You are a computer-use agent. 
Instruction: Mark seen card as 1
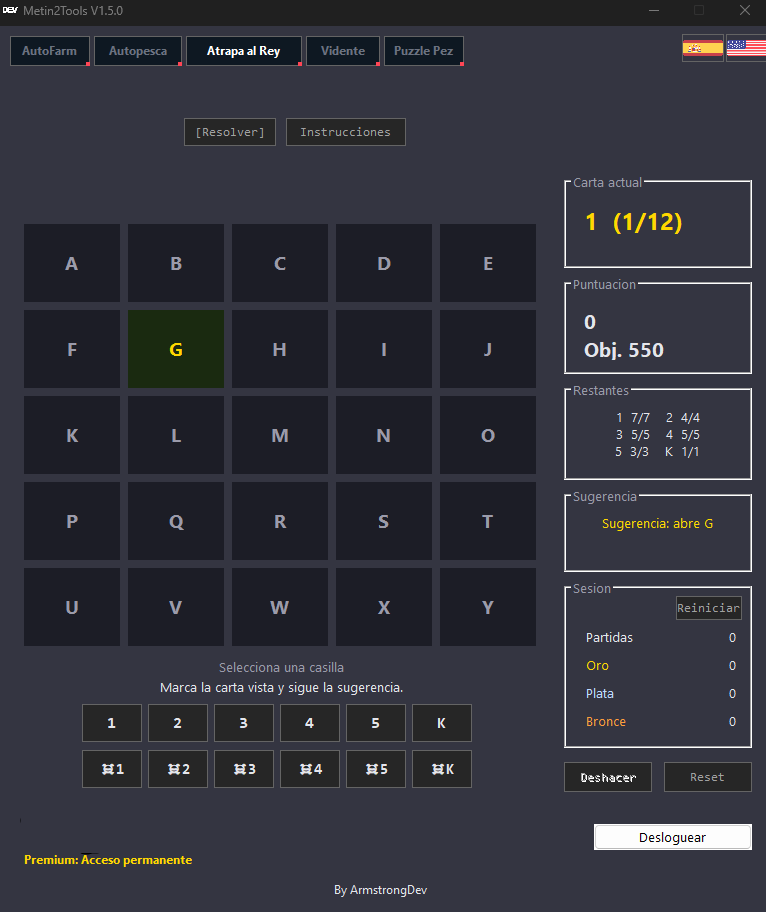(x=112, y=723)
